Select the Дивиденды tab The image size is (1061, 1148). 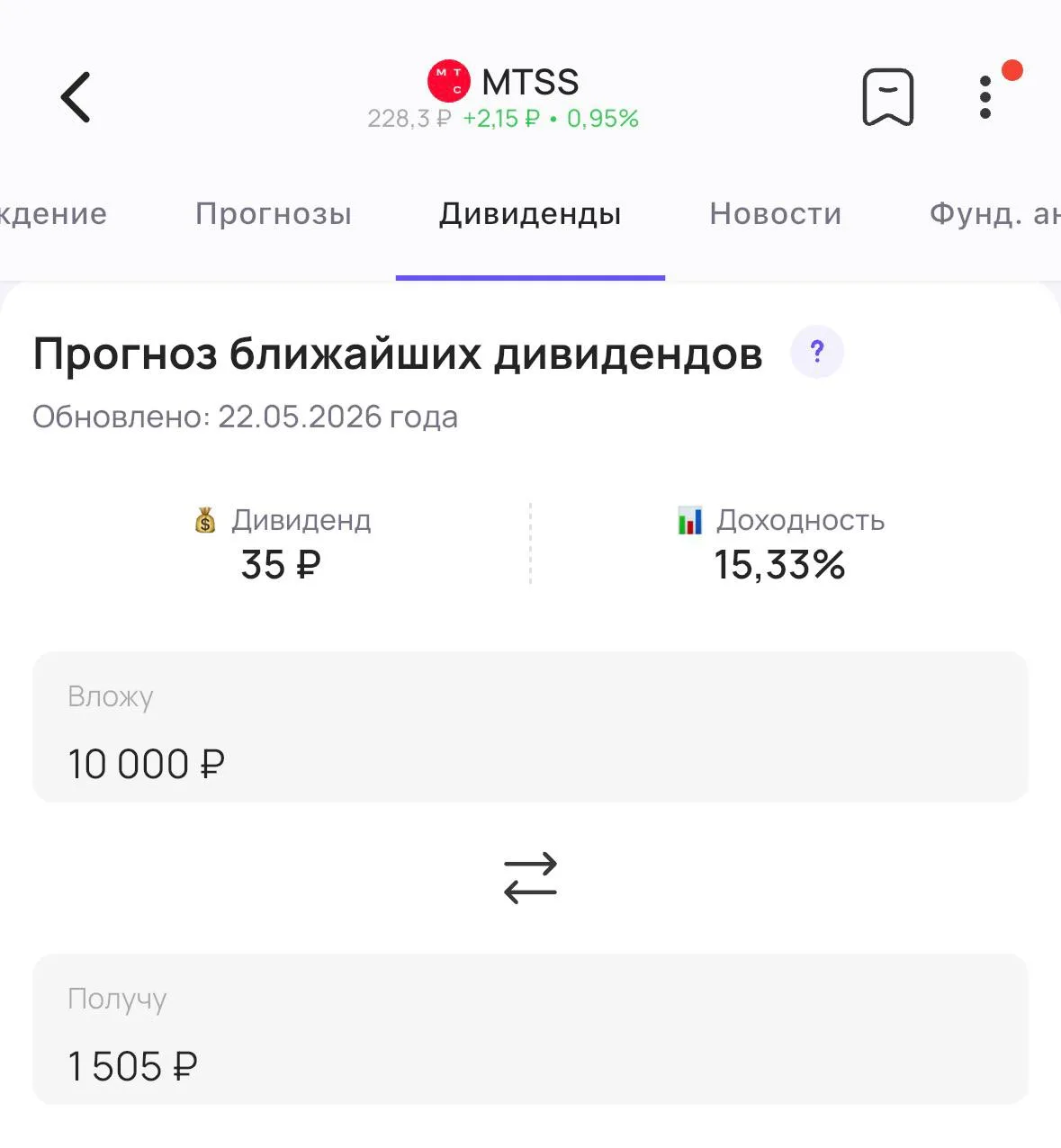pyautogui.click(x=530, y=214)
